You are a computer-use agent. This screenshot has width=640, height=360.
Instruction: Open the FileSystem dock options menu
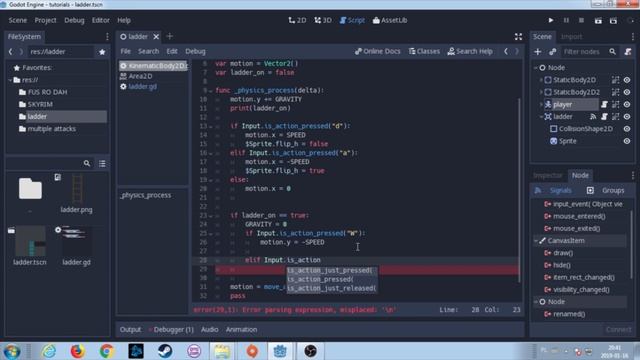coord(107,37)
